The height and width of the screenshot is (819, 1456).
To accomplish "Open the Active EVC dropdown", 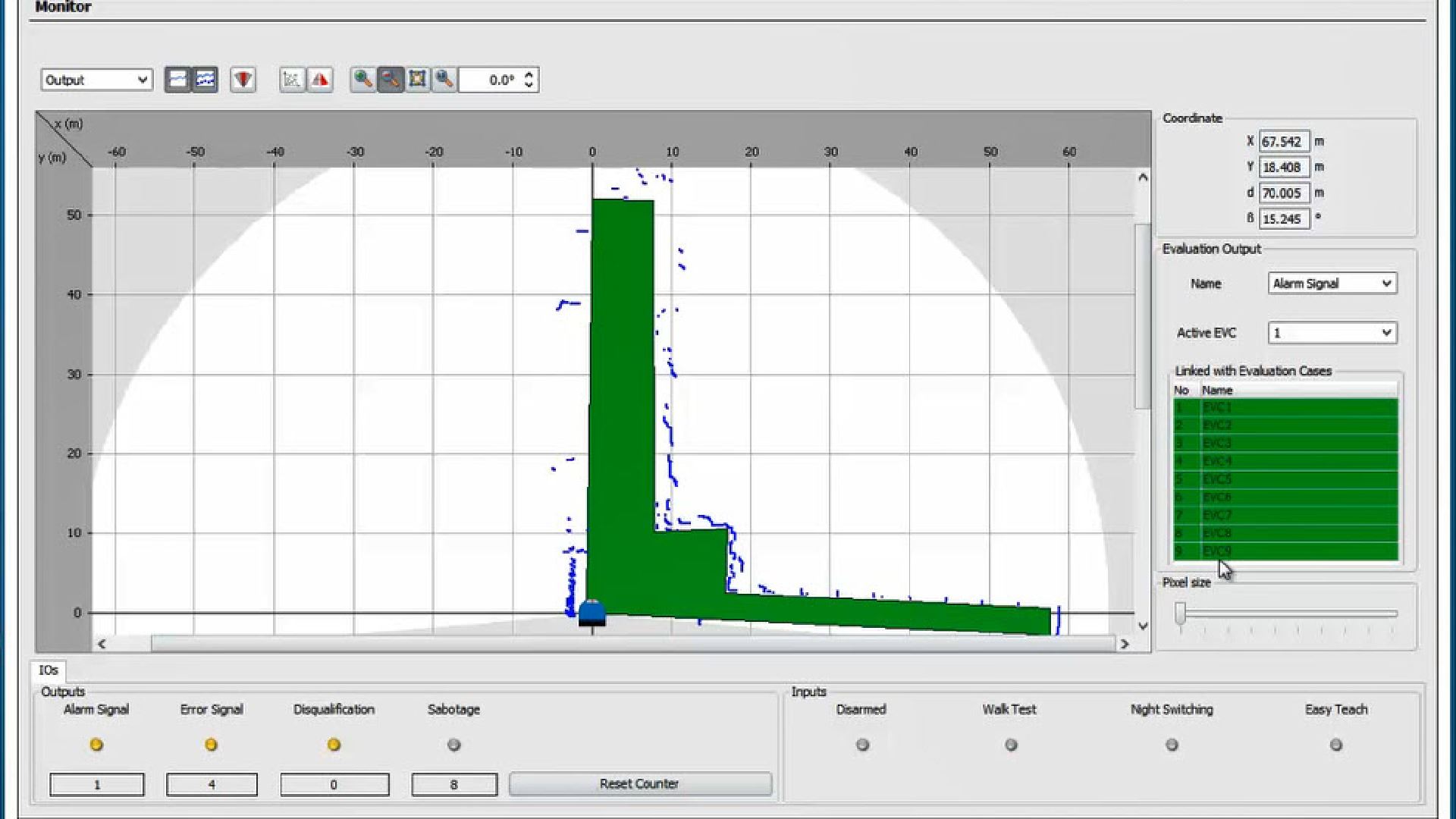I will [x=1332, y=333].
